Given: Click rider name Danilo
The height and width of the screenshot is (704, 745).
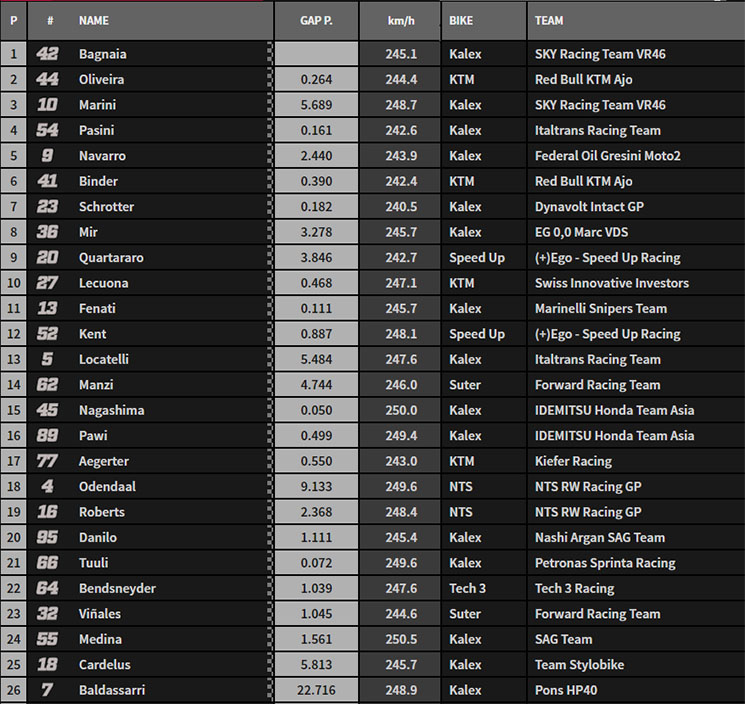Looking at the screenshot, I should tap(97, 538).
